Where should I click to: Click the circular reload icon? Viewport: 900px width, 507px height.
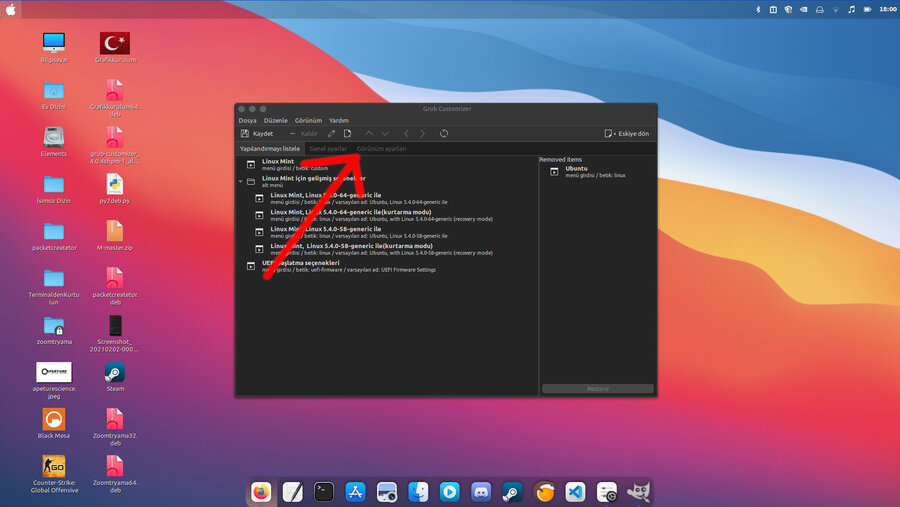tap(444, 133)
